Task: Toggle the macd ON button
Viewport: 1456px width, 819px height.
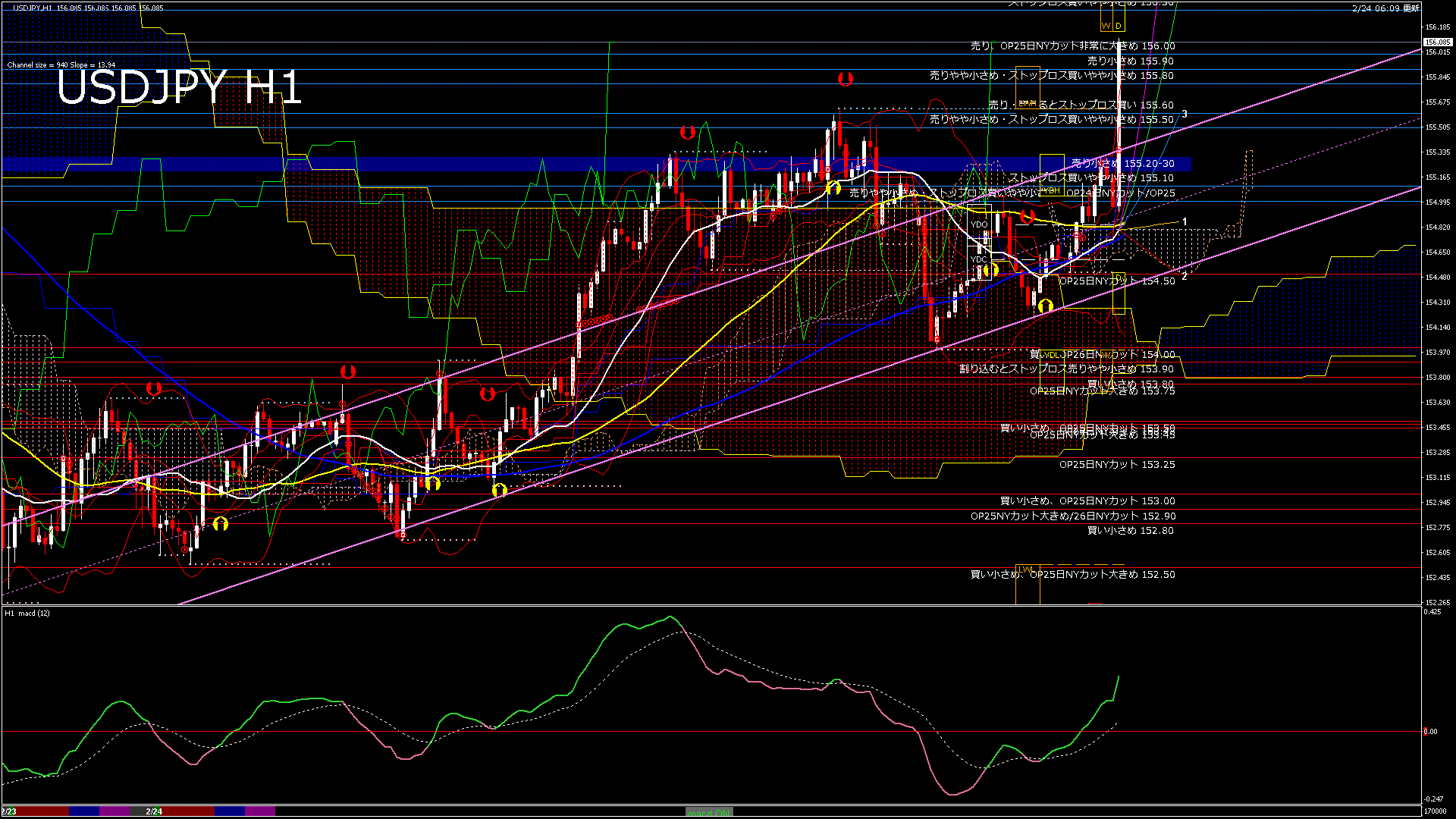Action: (x=709, y=812)
